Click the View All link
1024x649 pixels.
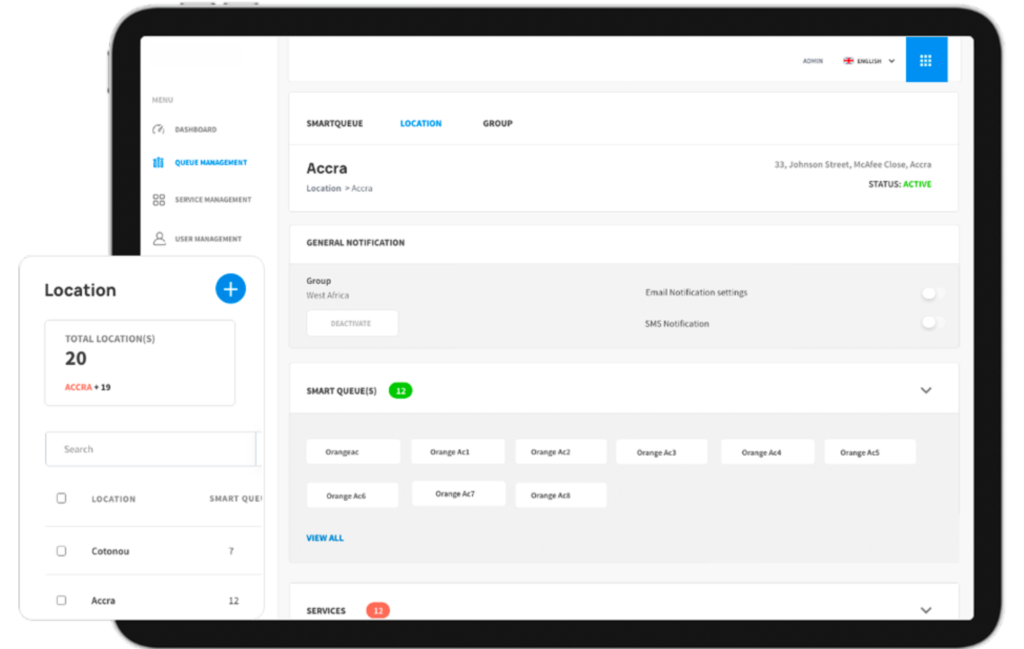pos(324,538)
